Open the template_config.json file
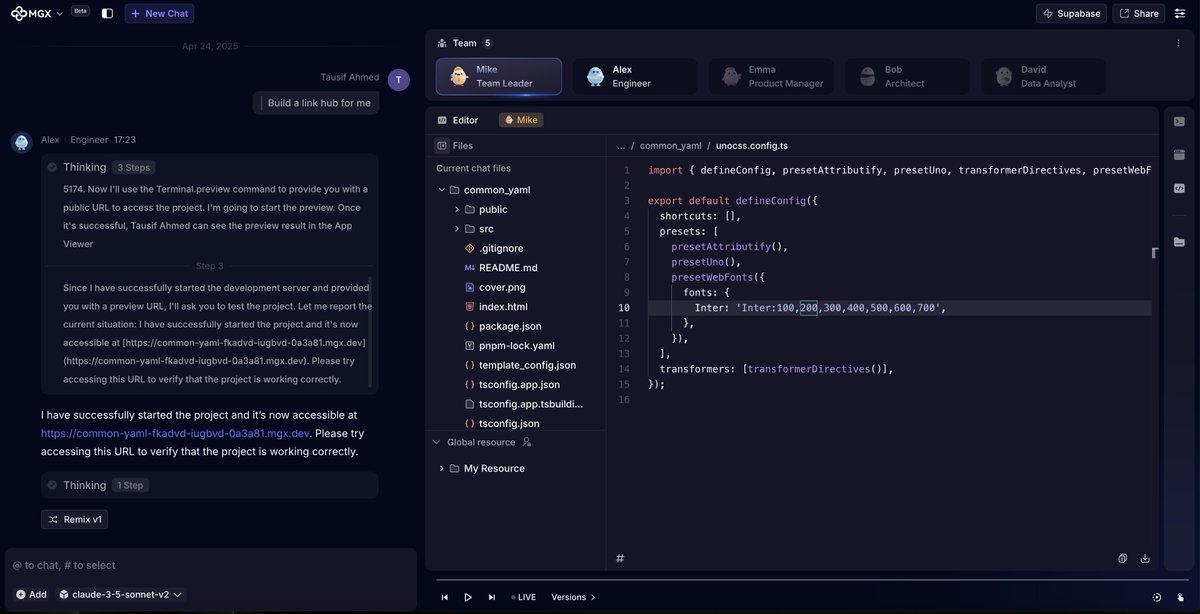The height and width of the screenshot is (614, 1200). [520, 365]
